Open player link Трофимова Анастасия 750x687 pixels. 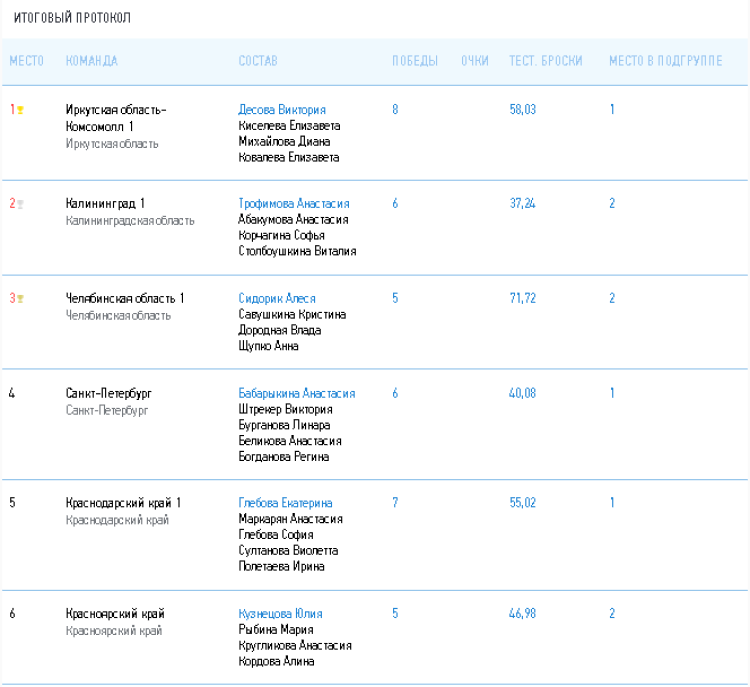294,204
